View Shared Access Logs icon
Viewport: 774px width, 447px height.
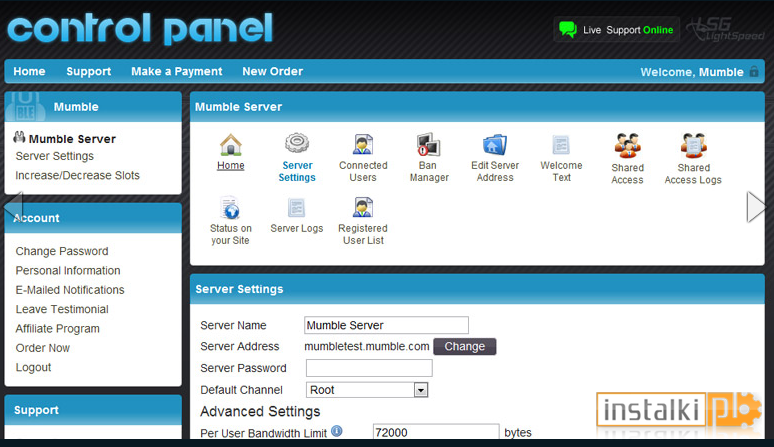(x=693, y=146)
